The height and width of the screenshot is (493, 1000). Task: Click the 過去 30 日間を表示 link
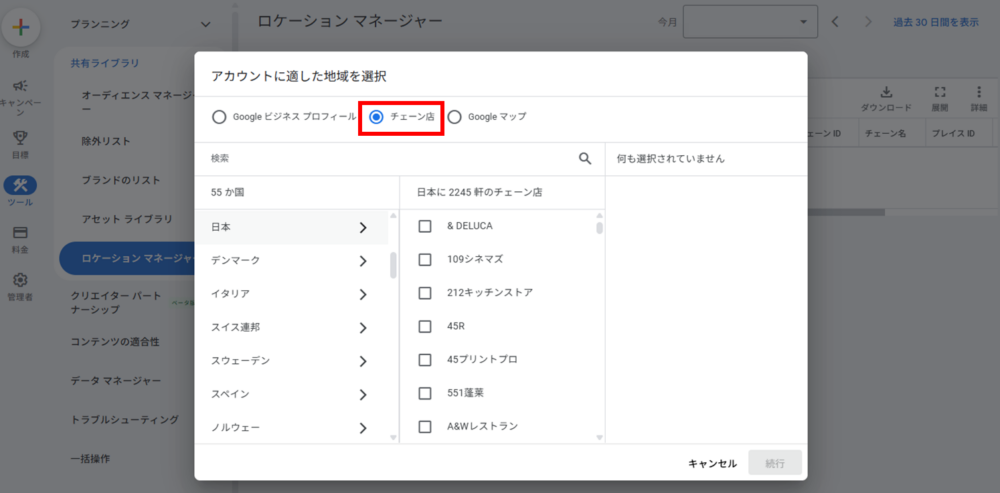935,22
